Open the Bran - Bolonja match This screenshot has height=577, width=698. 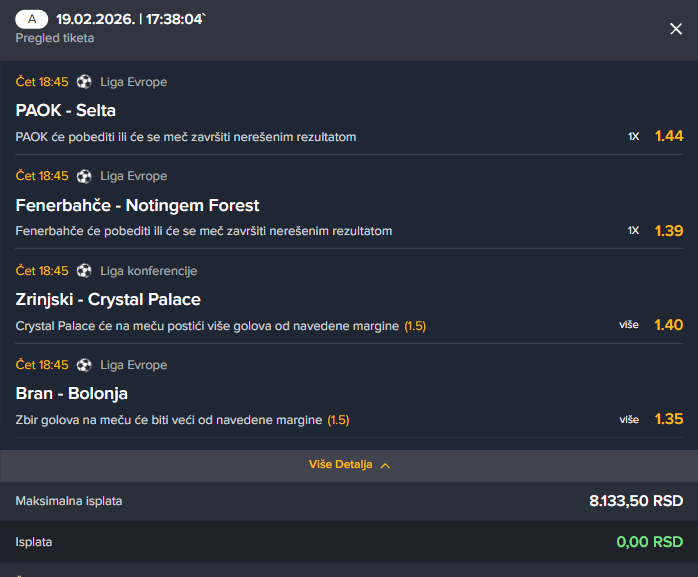pyautogui.click(x=72, y=393)
